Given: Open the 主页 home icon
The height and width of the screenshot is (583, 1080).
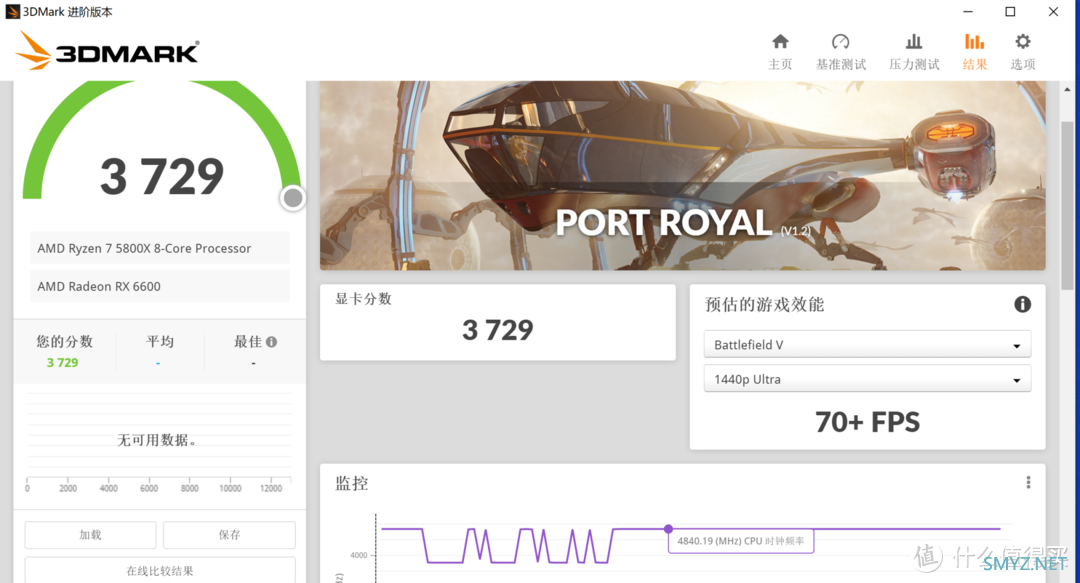Looking at the screenshot, I should [780, 42].
